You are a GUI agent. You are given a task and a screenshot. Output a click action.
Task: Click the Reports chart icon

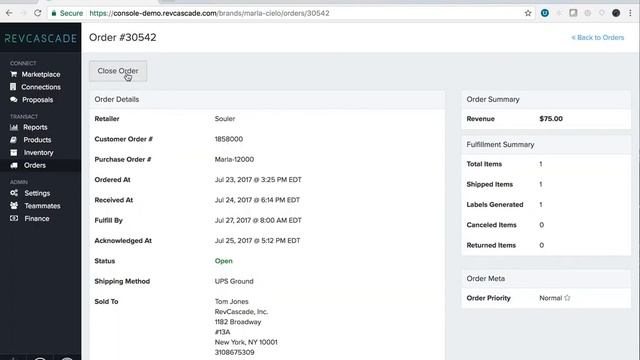[x=14, y=127]
